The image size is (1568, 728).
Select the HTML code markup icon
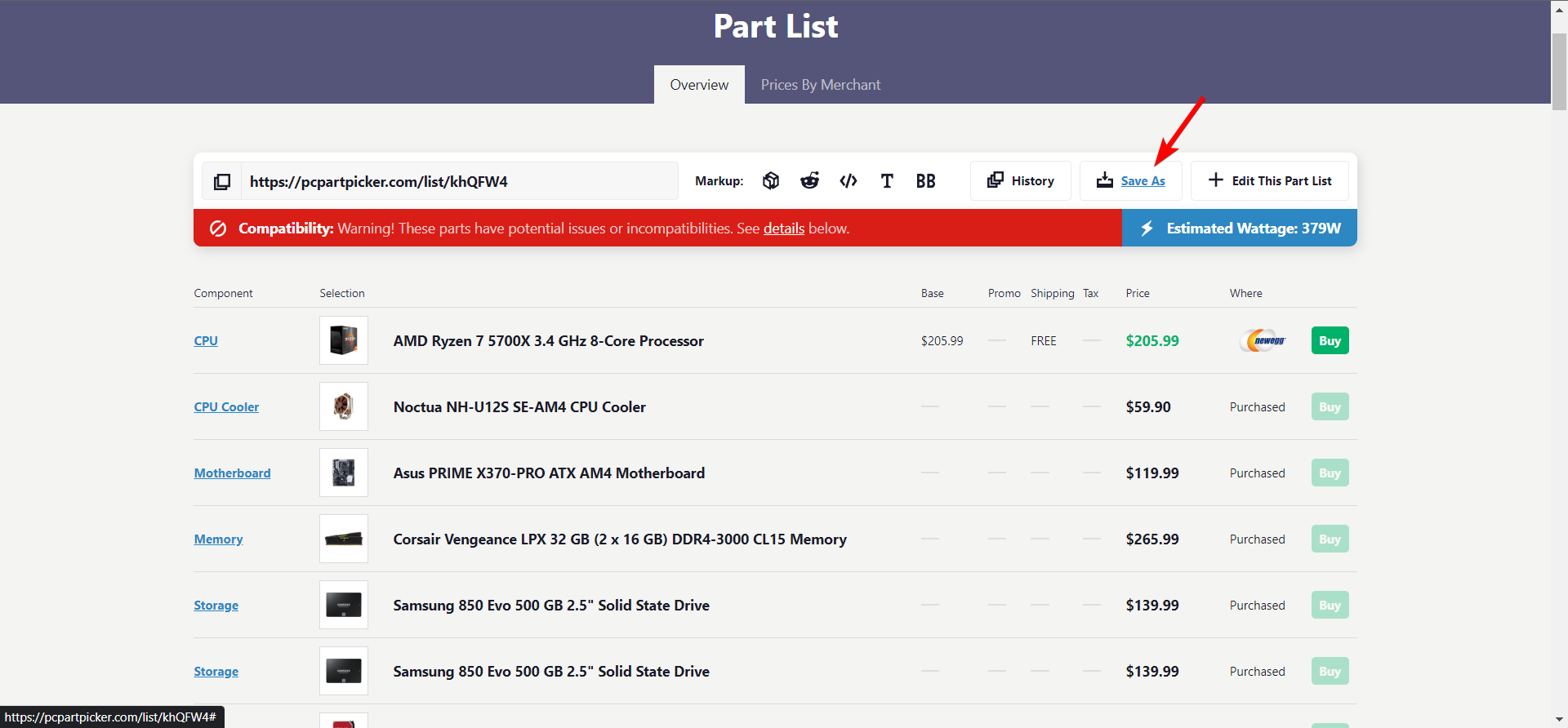click(848, 181)
